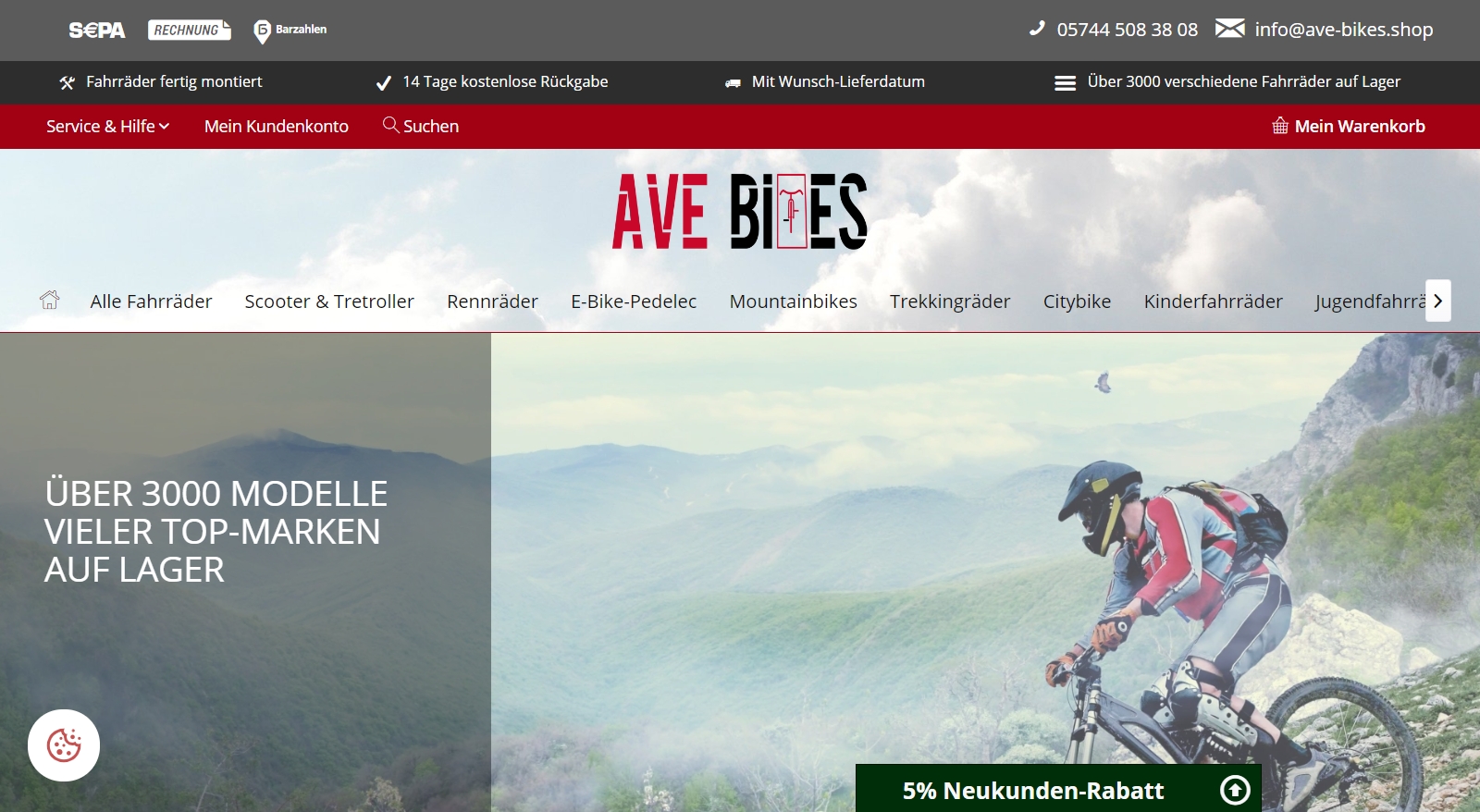Viewport: 1480px width, 812px height.
Task: Click the Barzahlen payment logo
Action: [x=290, y=31]
